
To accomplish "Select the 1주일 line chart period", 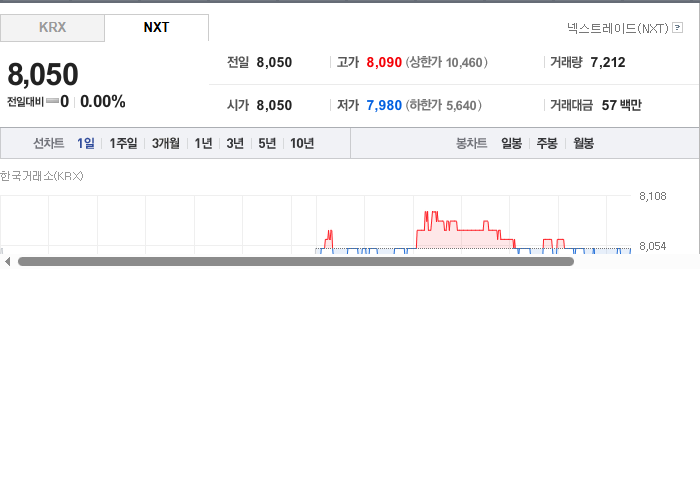I will (123, 143).
